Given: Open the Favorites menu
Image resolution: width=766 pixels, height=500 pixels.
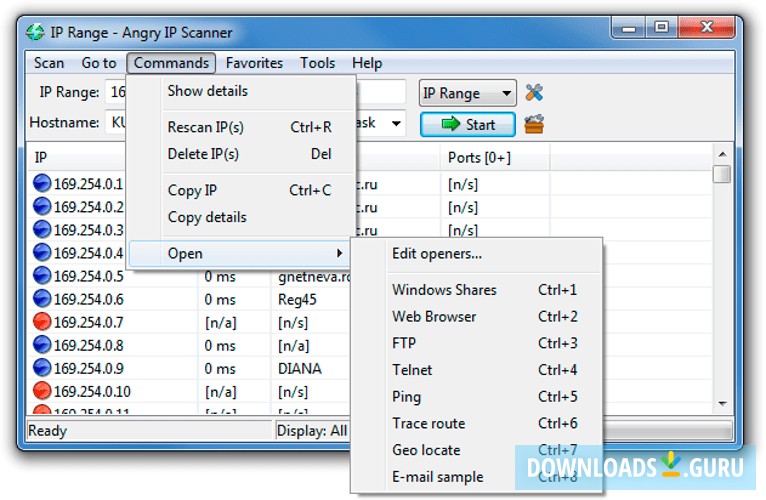Looking at the screenshot, I should [x=254, y=63].
